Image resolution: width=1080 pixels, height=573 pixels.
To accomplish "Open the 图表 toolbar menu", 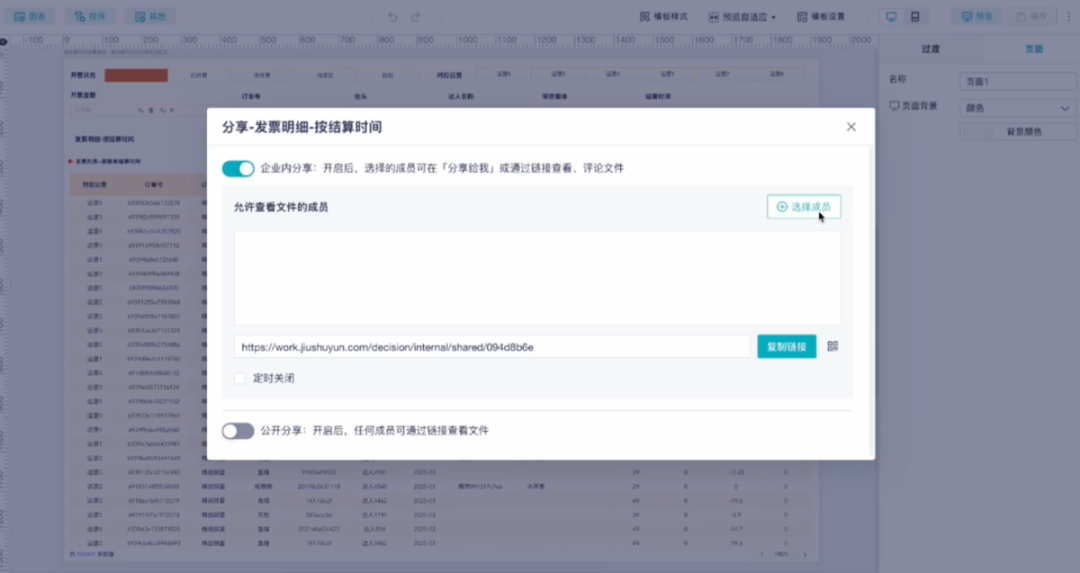I will [x=30, y=17].
